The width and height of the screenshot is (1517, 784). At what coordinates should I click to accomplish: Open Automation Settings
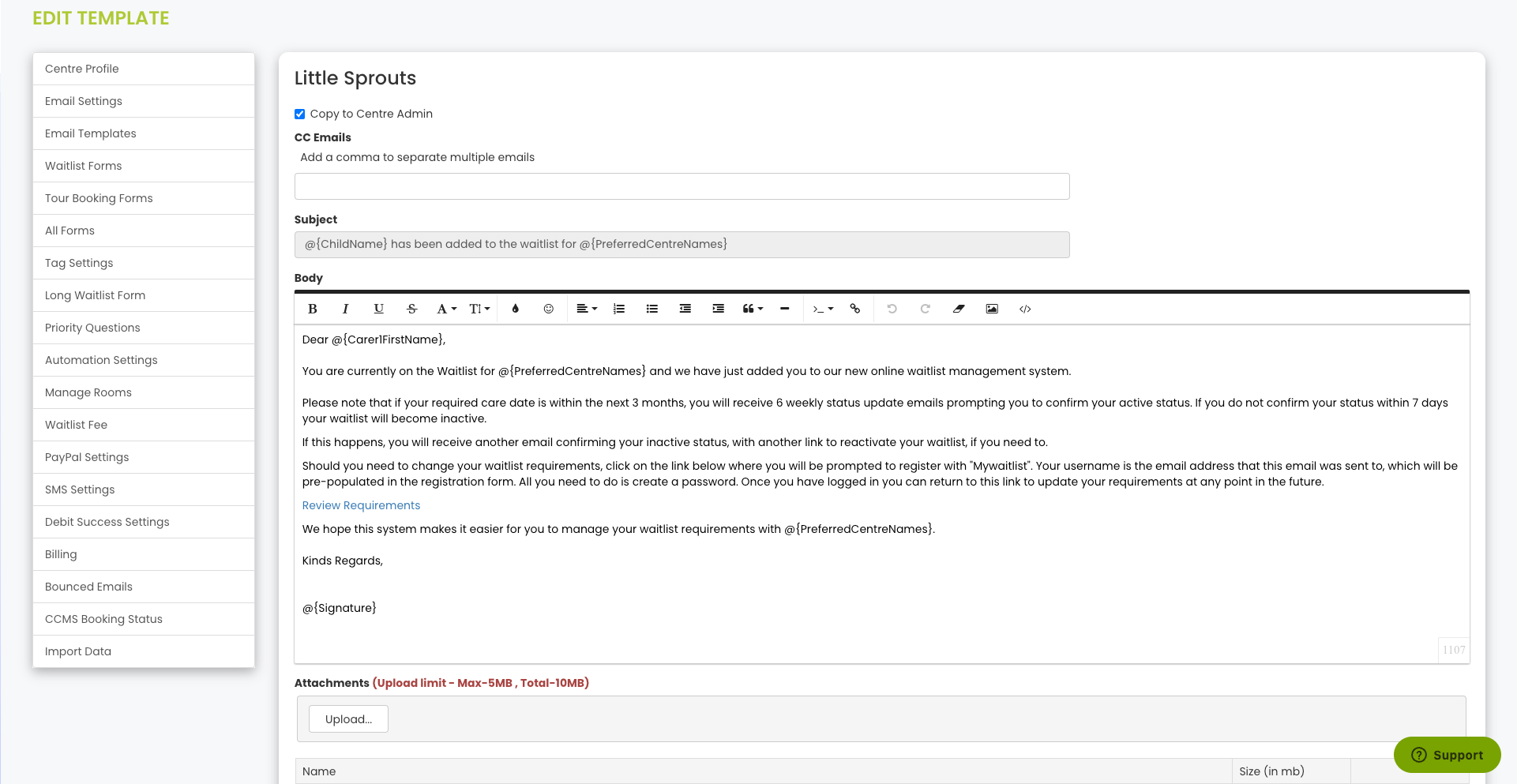click(144, 360)
